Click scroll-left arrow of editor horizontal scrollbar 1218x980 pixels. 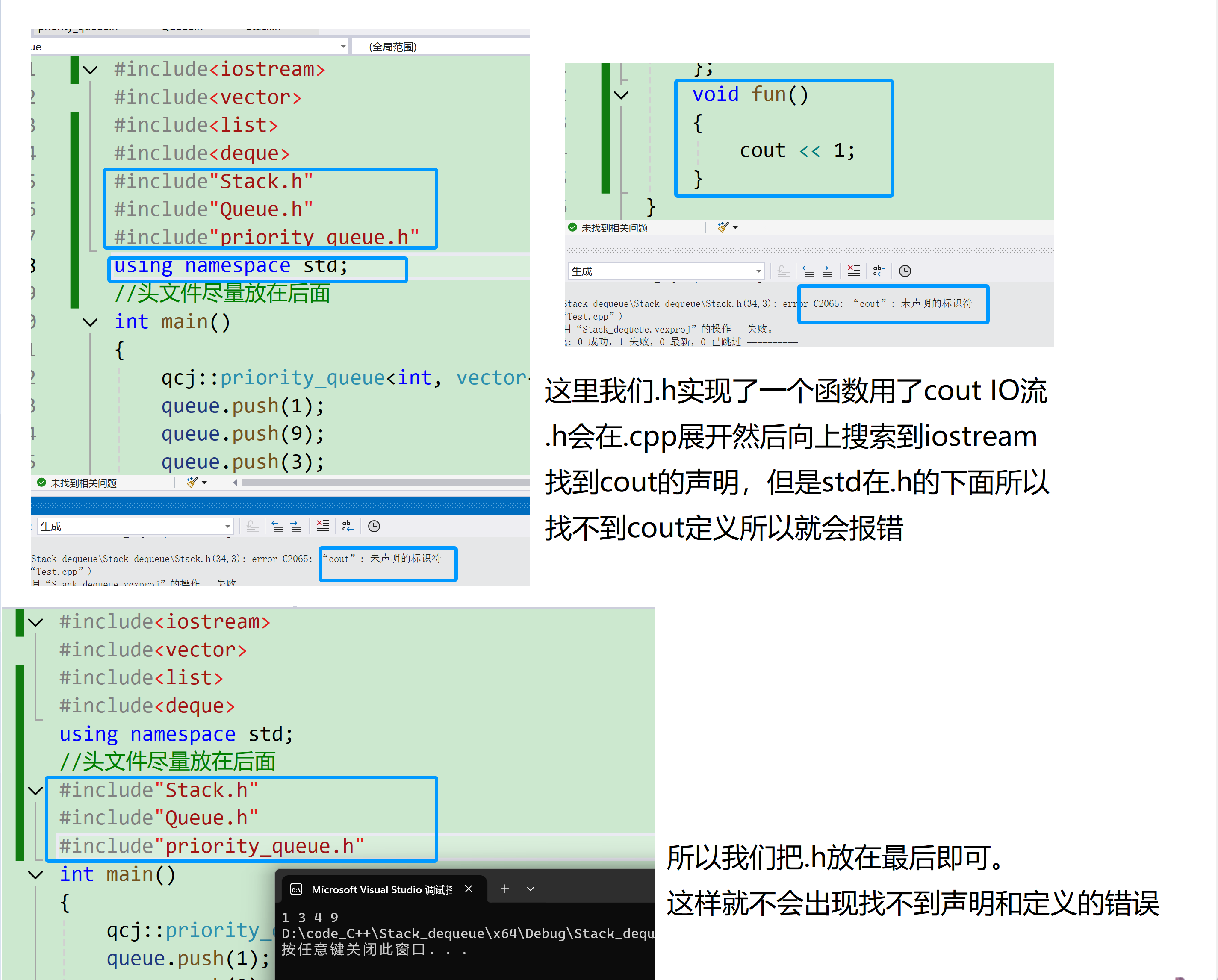click(235, 483)
